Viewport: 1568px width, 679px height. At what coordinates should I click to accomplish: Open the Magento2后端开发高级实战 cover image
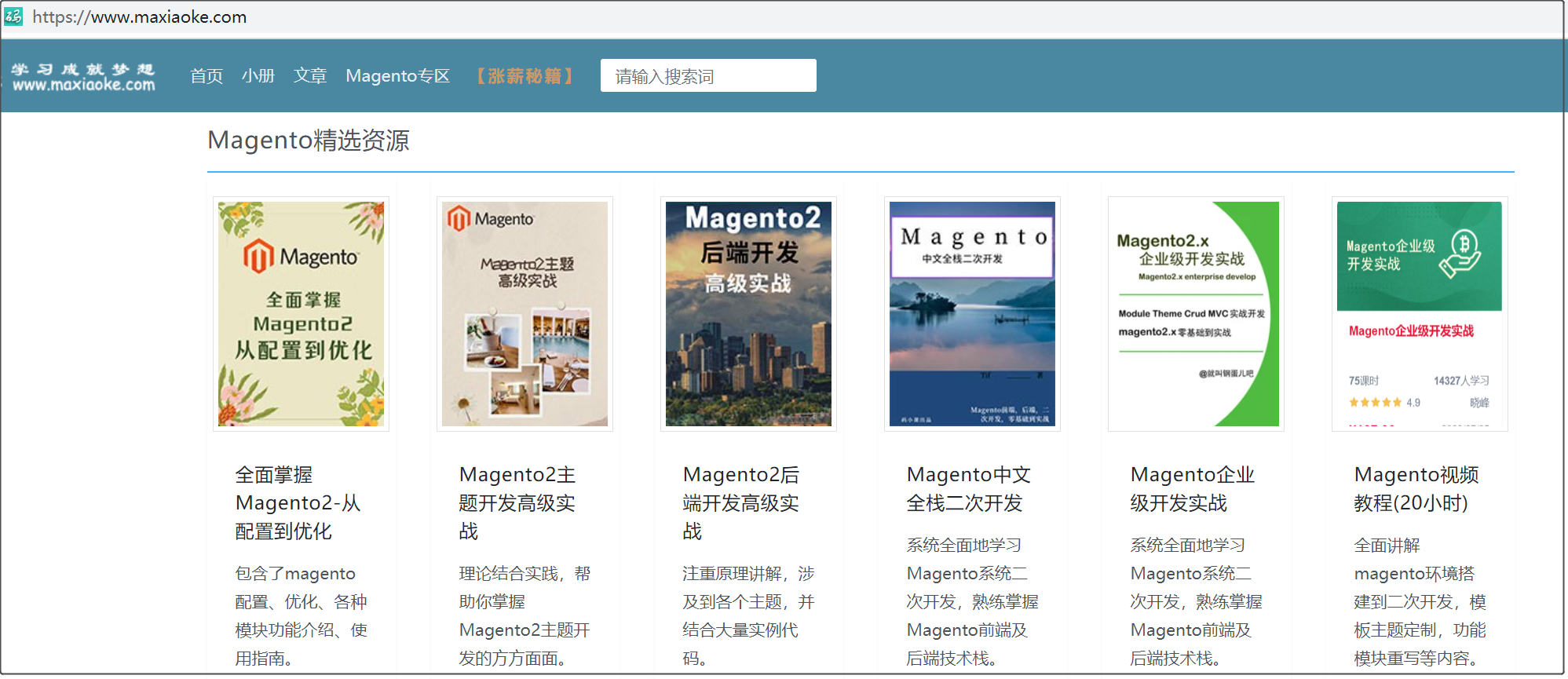[748, 314]
